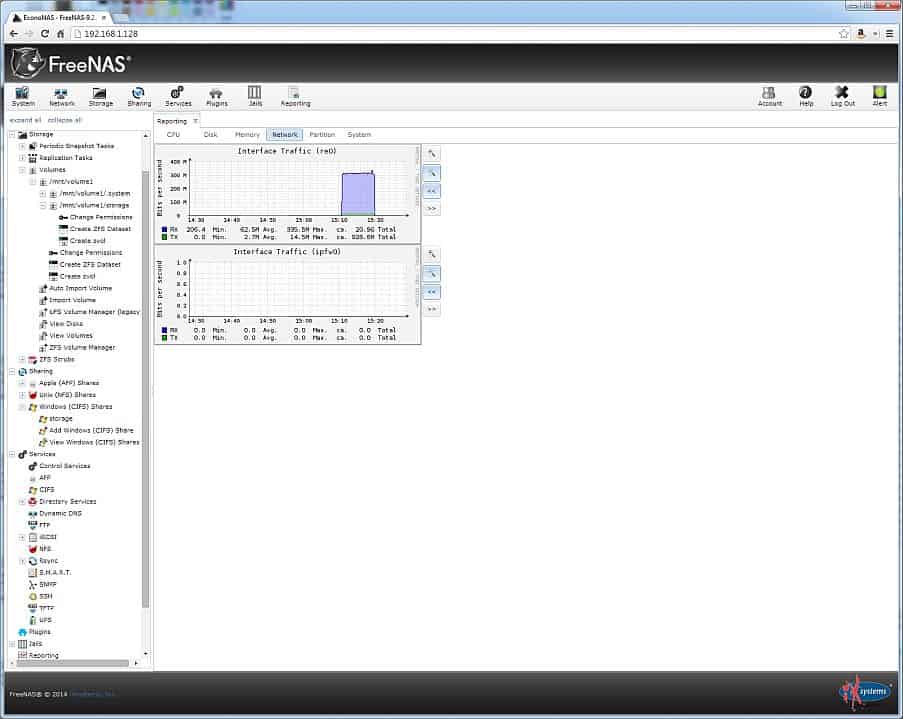Open the browser menu button
Screen dimensions: 903x719
[x=889, y=33]
